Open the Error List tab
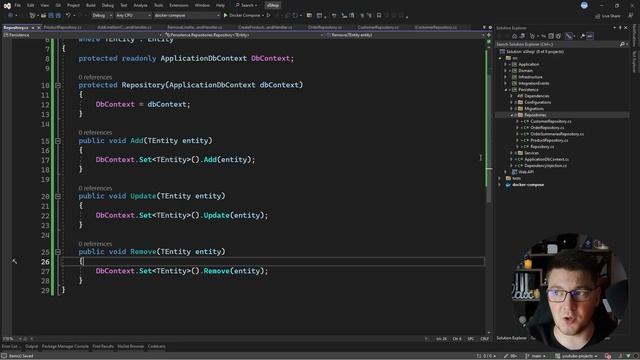This screenshot has height=360, width=640. [x=11, y=347]
